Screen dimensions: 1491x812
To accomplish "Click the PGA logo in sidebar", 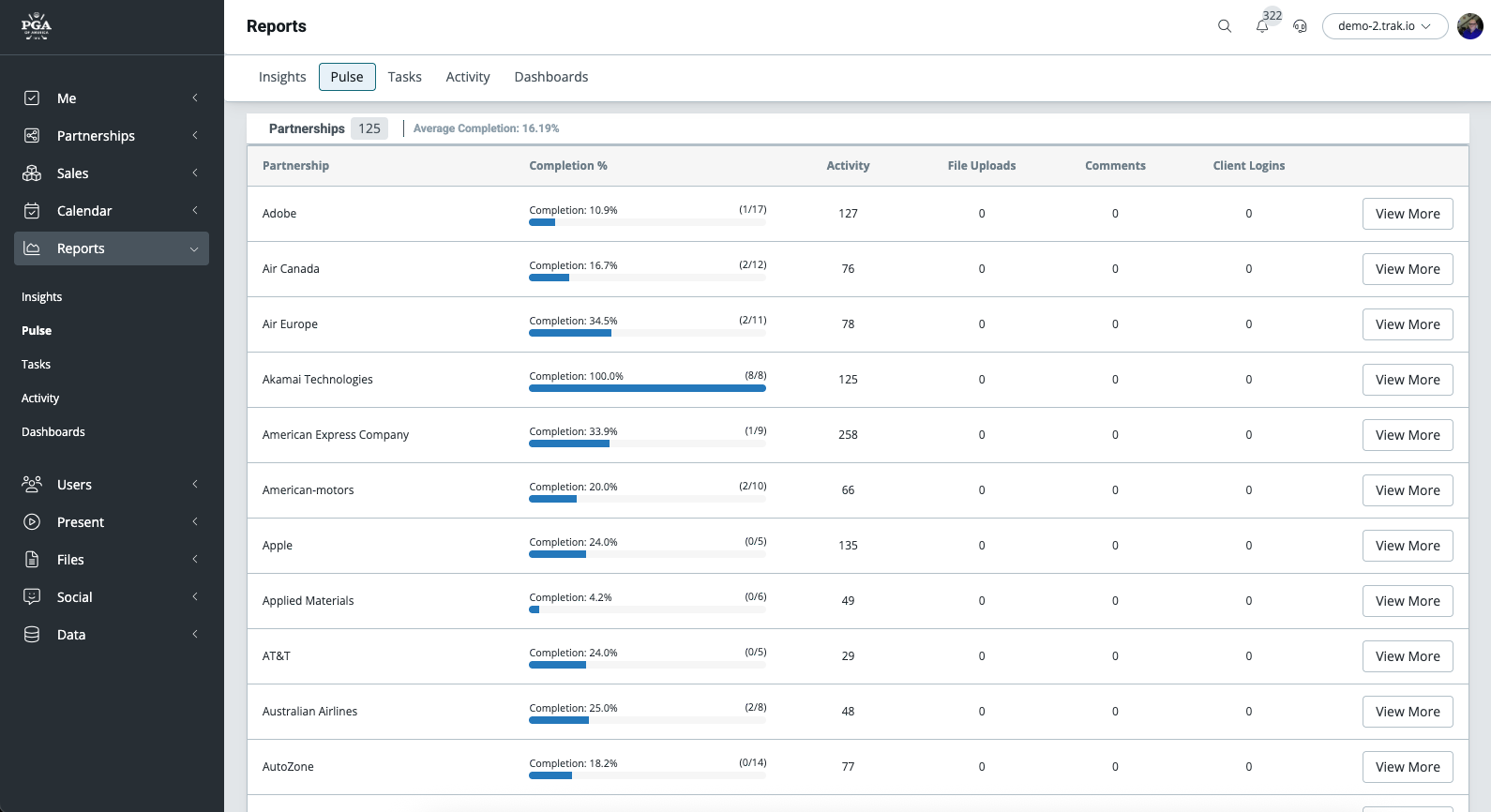I will (37, 26).
